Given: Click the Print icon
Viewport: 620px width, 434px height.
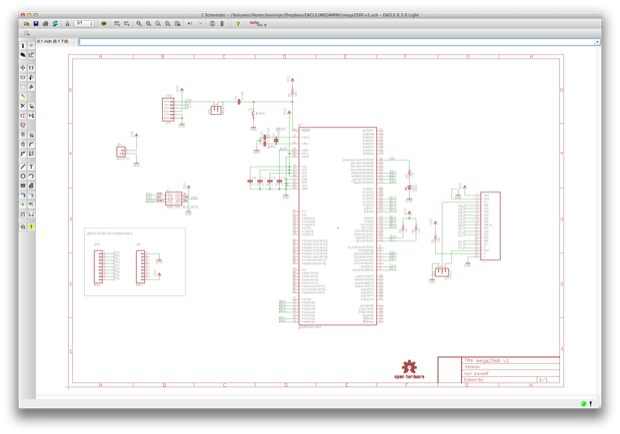Looking at the screenshot, I should (x=45, y=24).
